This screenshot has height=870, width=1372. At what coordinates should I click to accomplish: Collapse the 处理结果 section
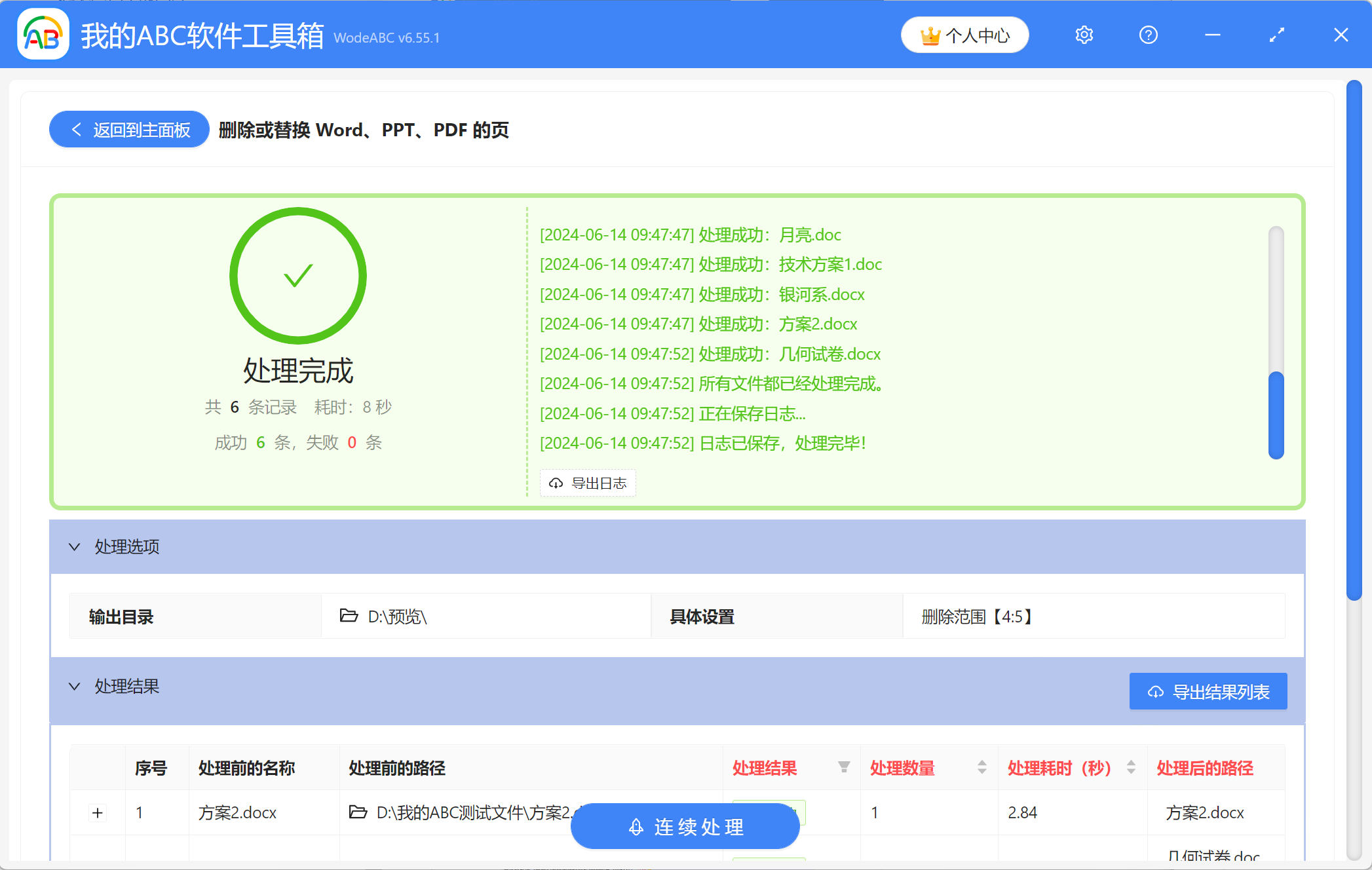click(74, 687)
